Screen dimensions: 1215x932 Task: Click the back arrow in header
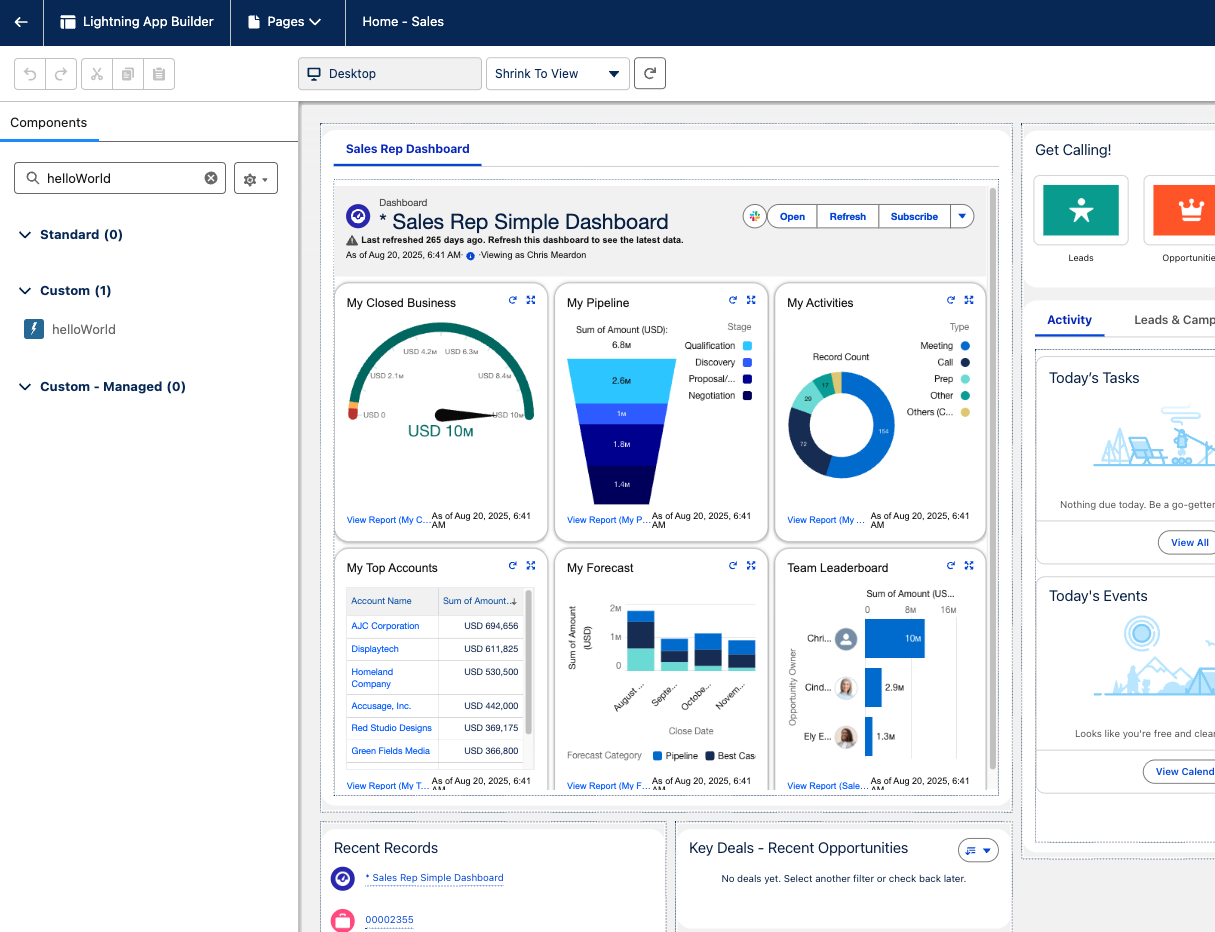[x=21, y=22]
